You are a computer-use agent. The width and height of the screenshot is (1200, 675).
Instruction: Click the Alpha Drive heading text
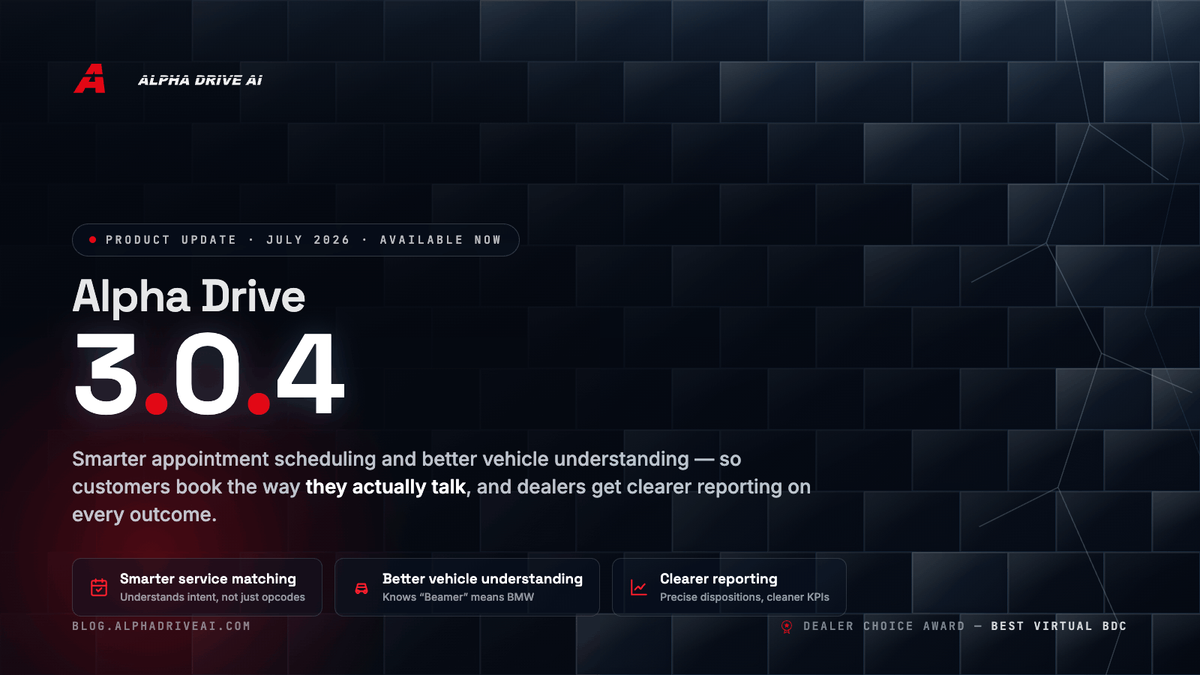pos(189,296)
